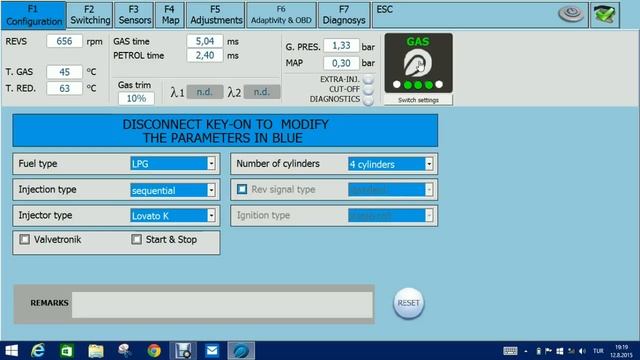Open the Ignition type dropdown
Image resolution: width=640 pixels, height=360 pixels.
pyautogui.click(x=429, y=215)
